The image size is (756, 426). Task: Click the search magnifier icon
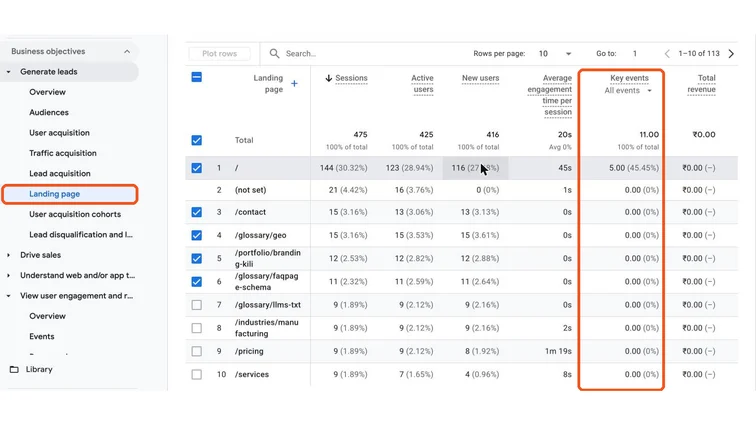(x=274, y=53)
